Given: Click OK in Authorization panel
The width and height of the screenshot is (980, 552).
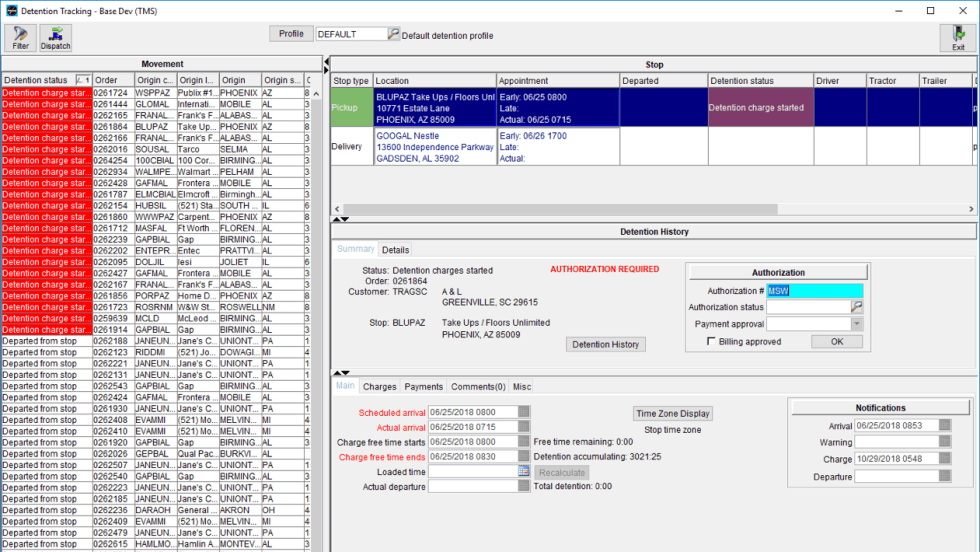Looking at the screenshot, I should [835, 342].
